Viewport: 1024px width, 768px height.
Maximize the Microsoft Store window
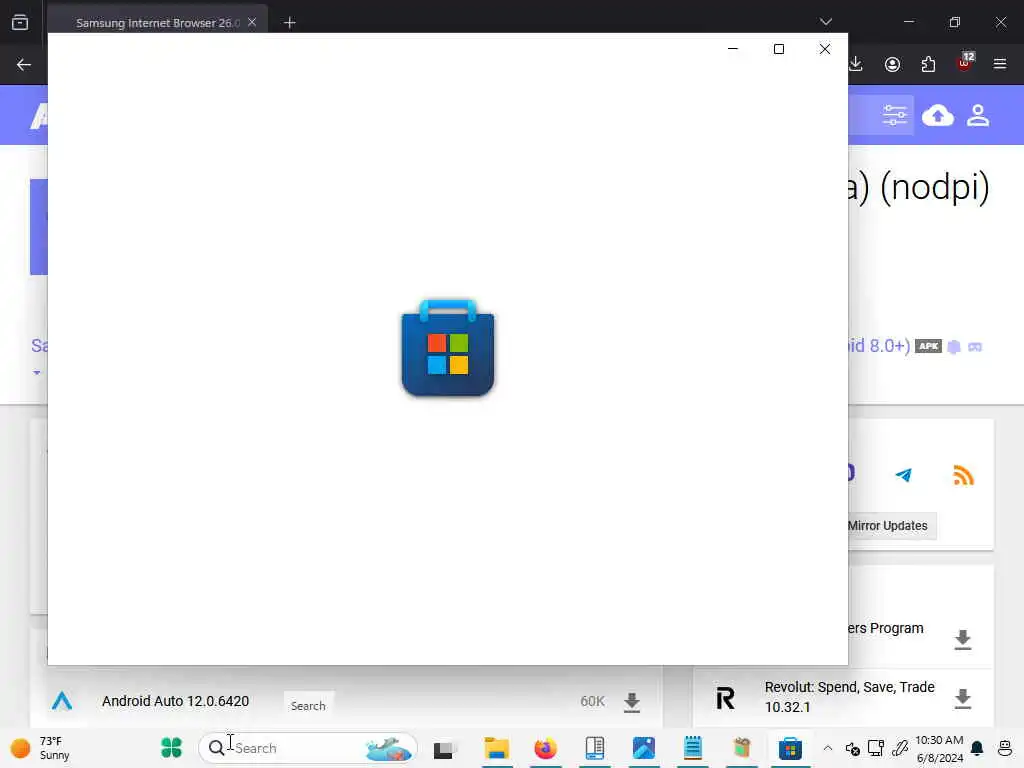coord(778,49)
